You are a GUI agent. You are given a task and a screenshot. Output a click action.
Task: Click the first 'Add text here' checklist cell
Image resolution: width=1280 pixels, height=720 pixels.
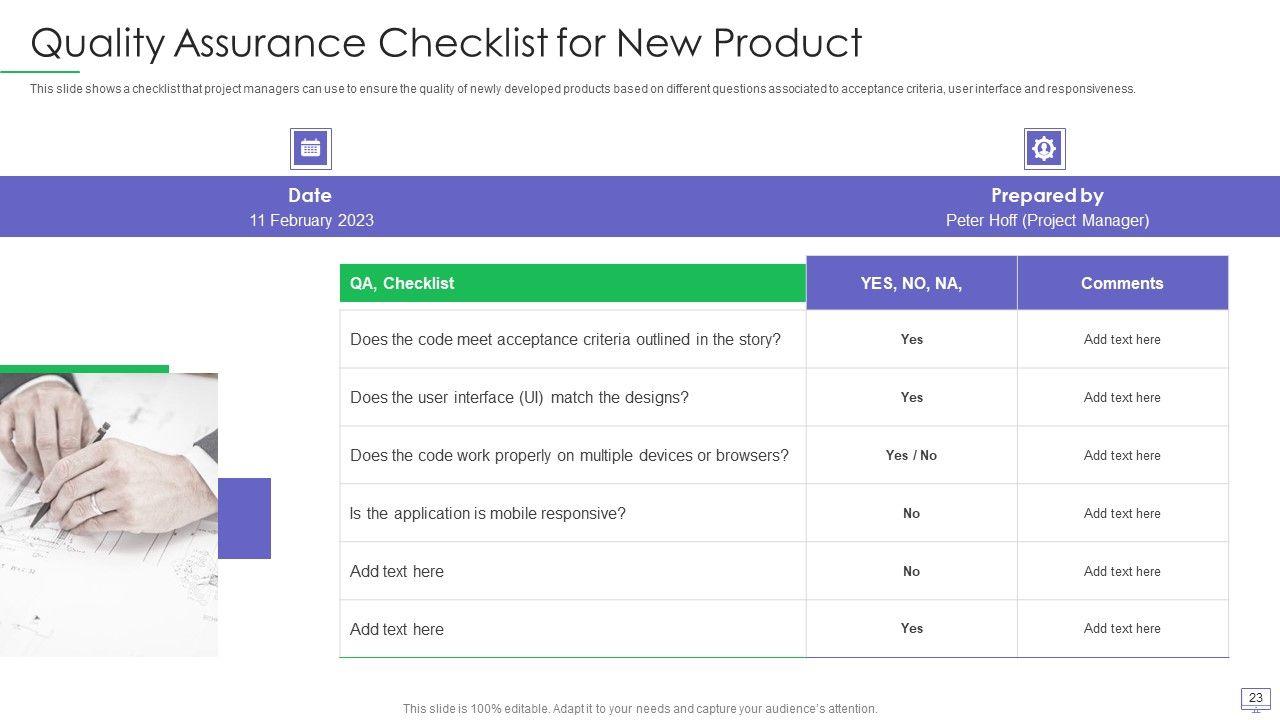tap(397, 571)
